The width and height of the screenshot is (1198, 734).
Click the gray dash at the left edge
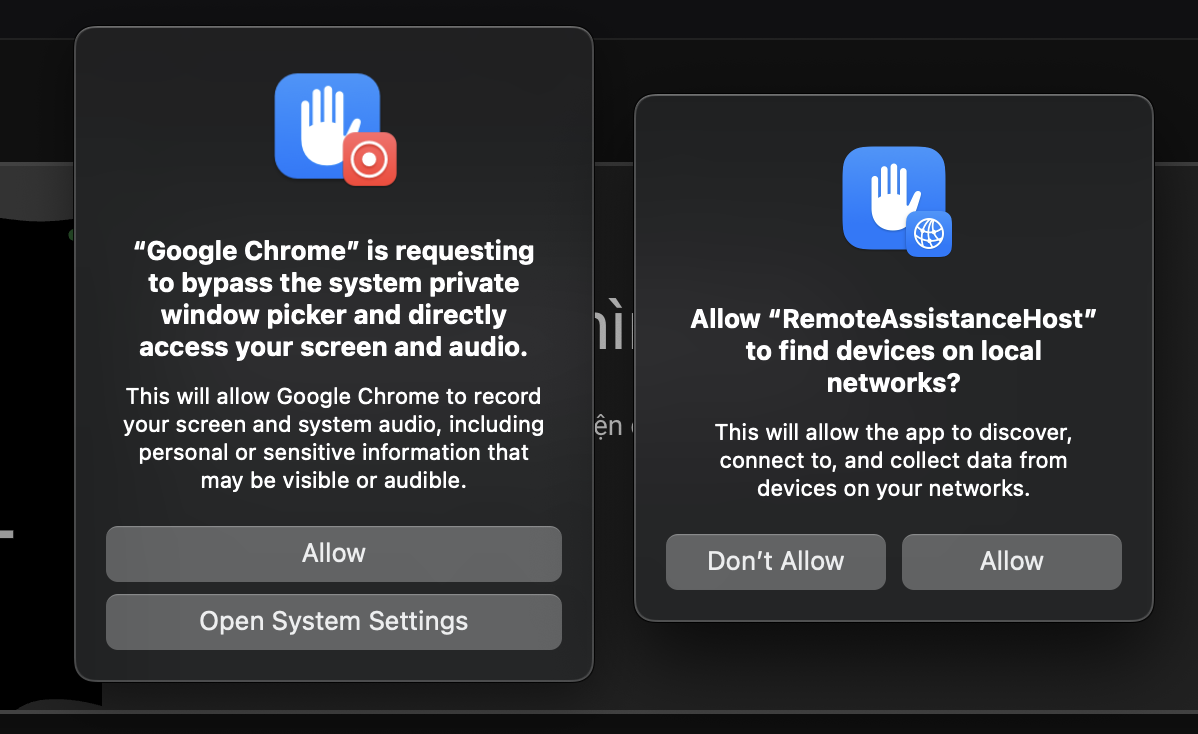[x=7, y=534]
